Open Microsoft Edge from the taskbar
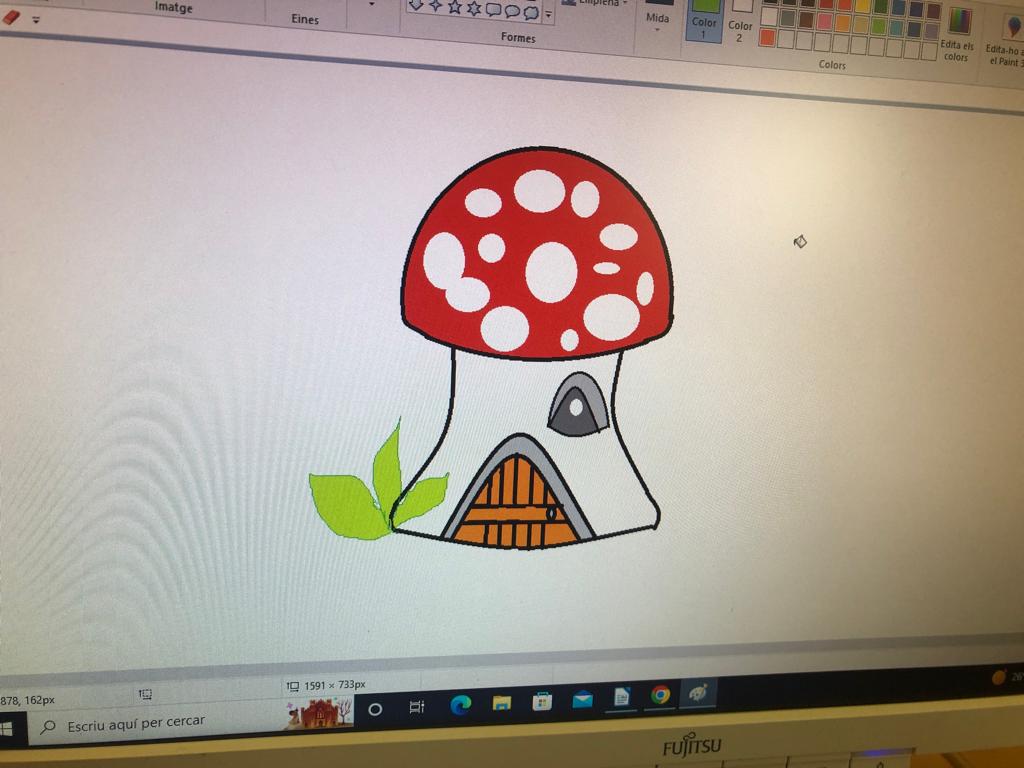Screen dimensions: 1024x768 [x=461, y=704]
